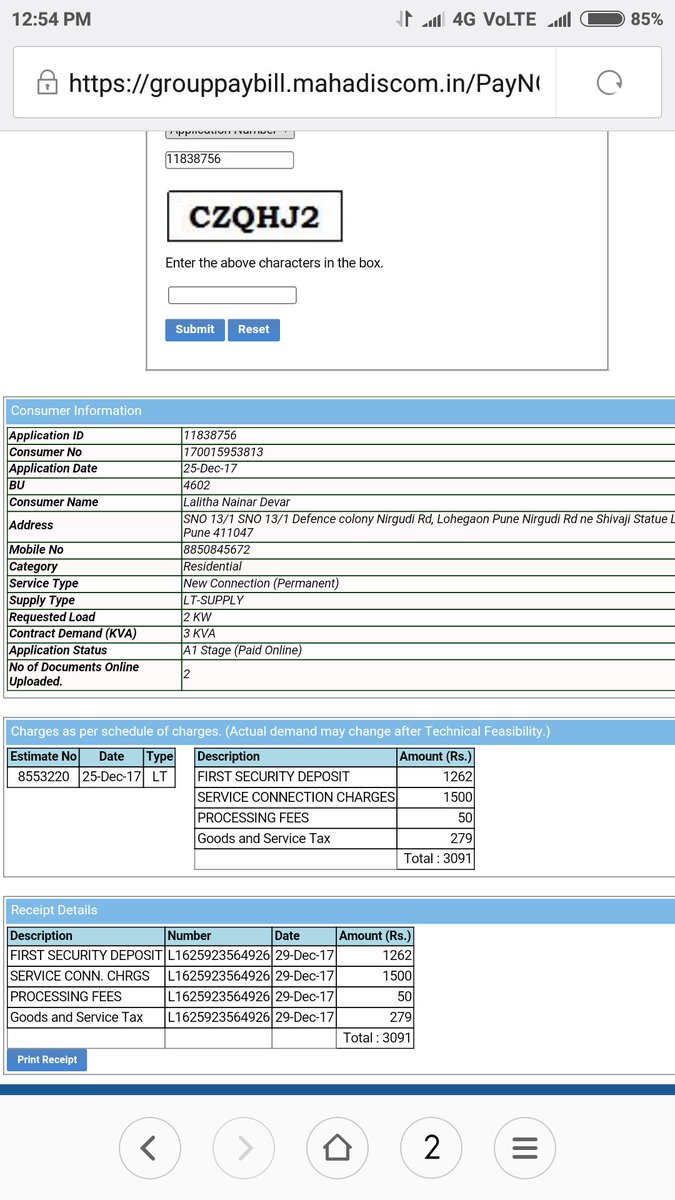Select SERVICE CONN. CHRGS receipt row
The width and height of the screenshot is (675, 1200).
click(210, 976)
